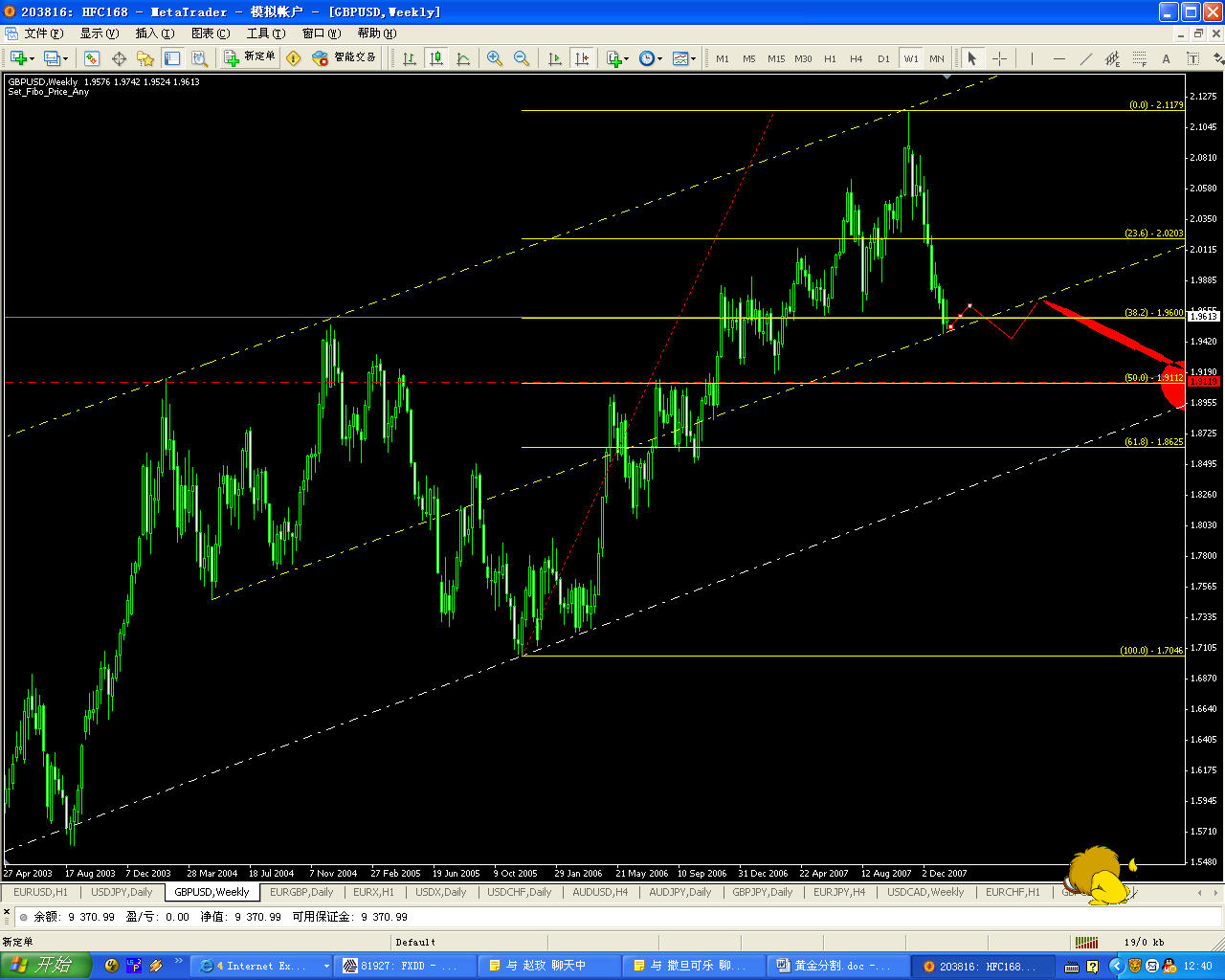Open the periodicity clock dropdown
1225x980 pixels.
click(x=651, y=58)
